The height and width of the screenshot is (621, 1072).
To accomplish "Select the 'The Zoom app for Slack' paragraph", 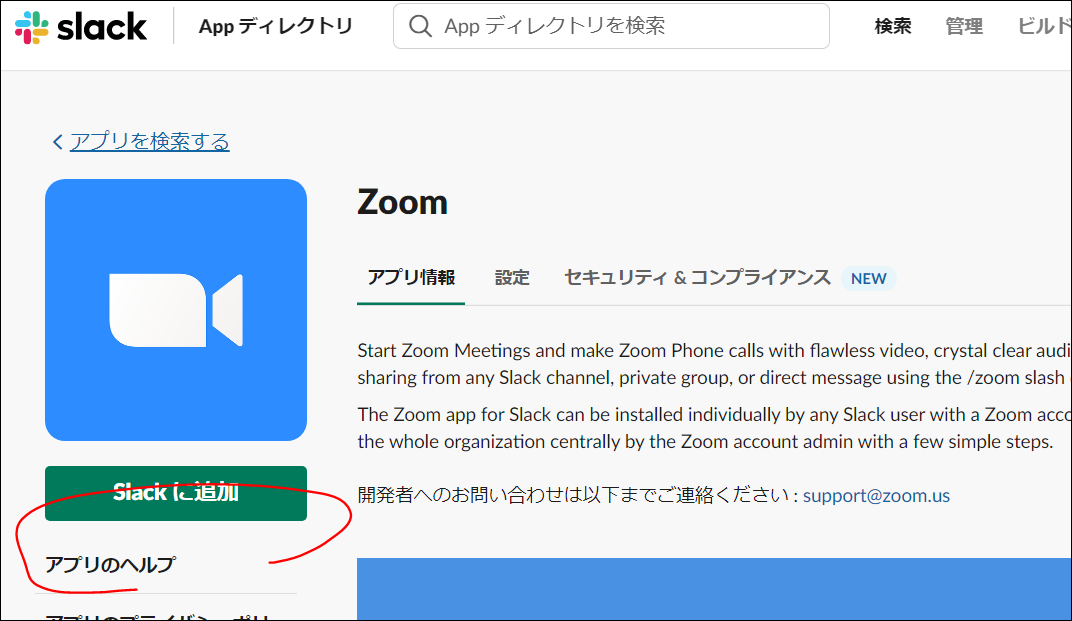I will [714, 428].
